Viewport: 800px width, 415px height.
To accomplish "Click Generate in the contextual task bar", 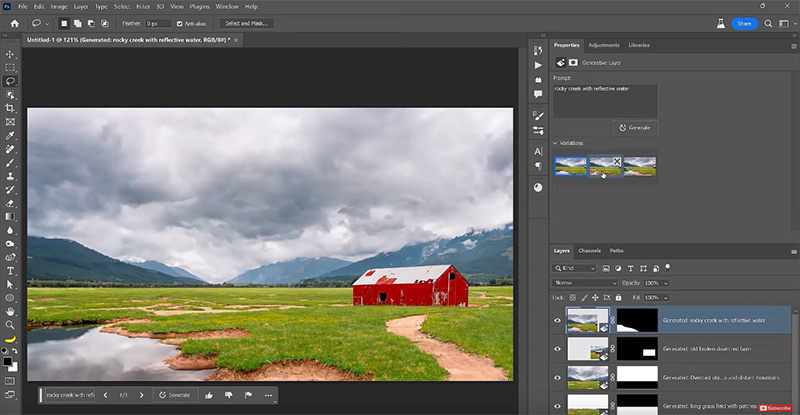I will point(174,395).
